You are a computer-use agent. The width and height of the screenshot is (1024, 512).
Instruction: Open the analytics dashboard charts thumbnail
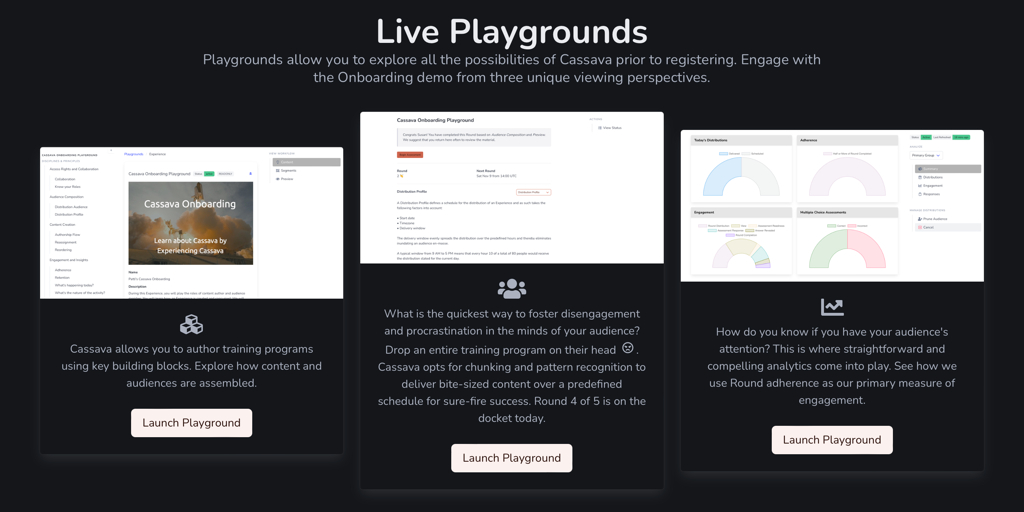(x=832, y=206)
